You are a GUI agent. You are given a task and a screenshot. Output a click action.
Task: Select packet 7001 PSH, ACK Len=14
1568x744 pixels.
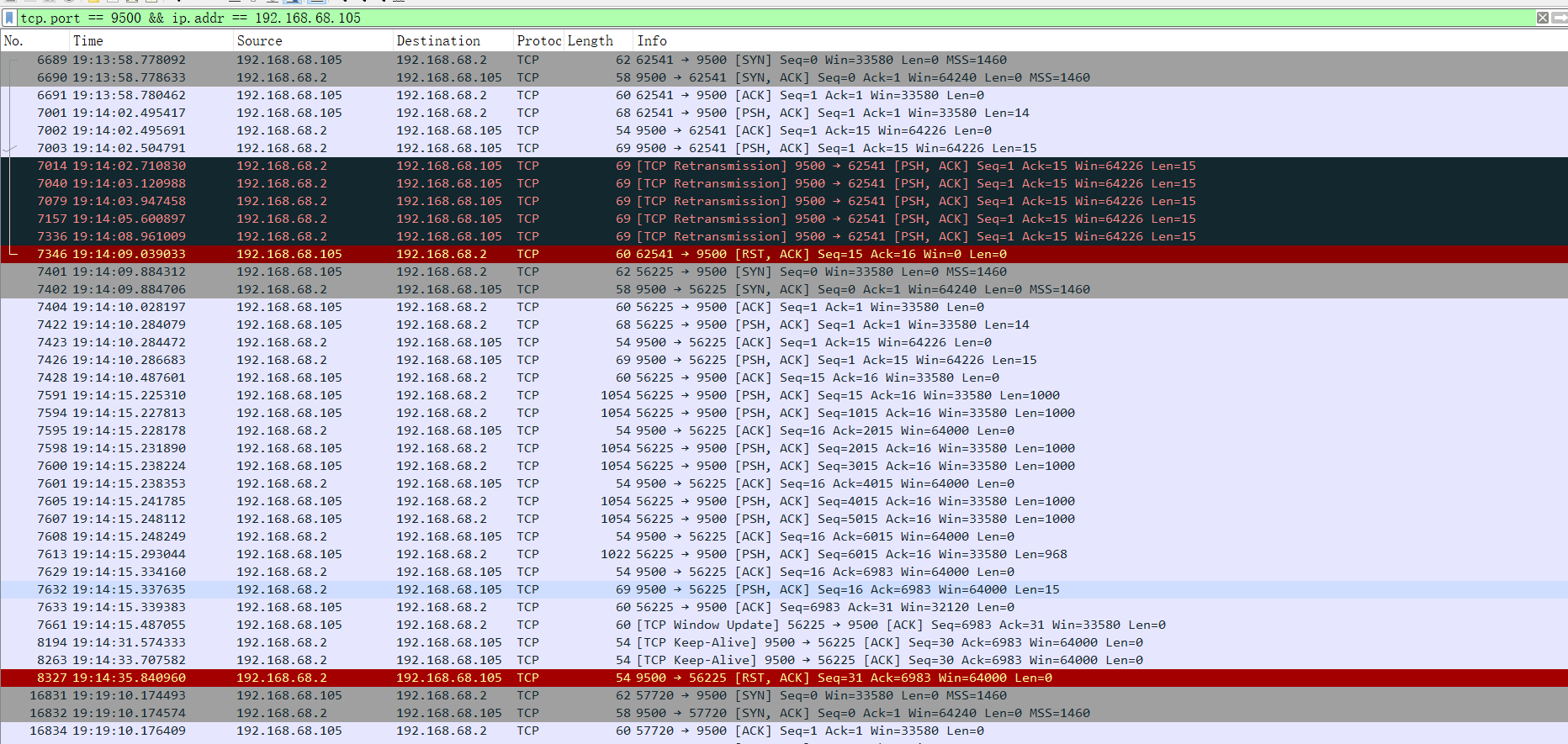coord(784,113)
